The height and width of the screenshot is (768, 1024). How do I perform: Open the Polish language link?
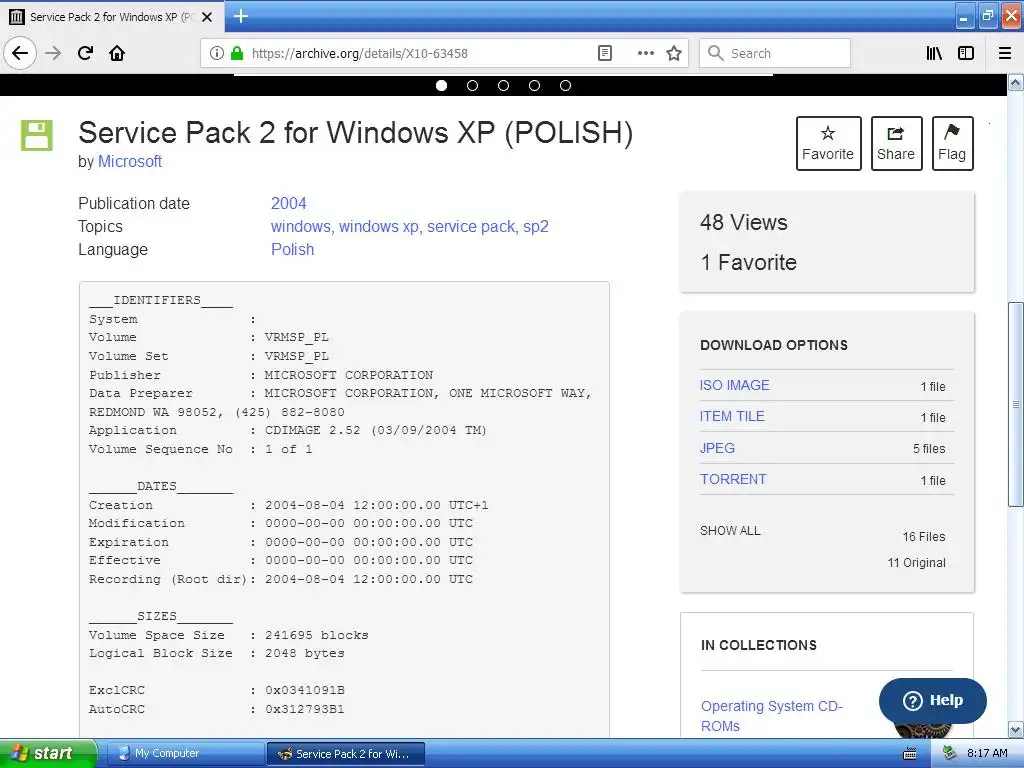click(293, 249)
